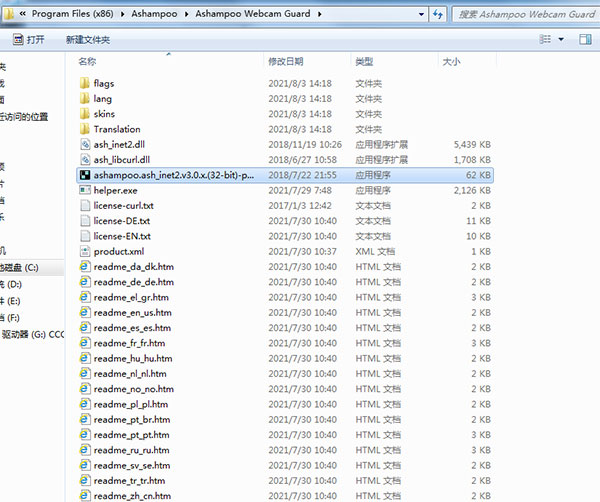Click the readme_en_us.htm browser icon
600x502 pixels.
pos(85,313)
